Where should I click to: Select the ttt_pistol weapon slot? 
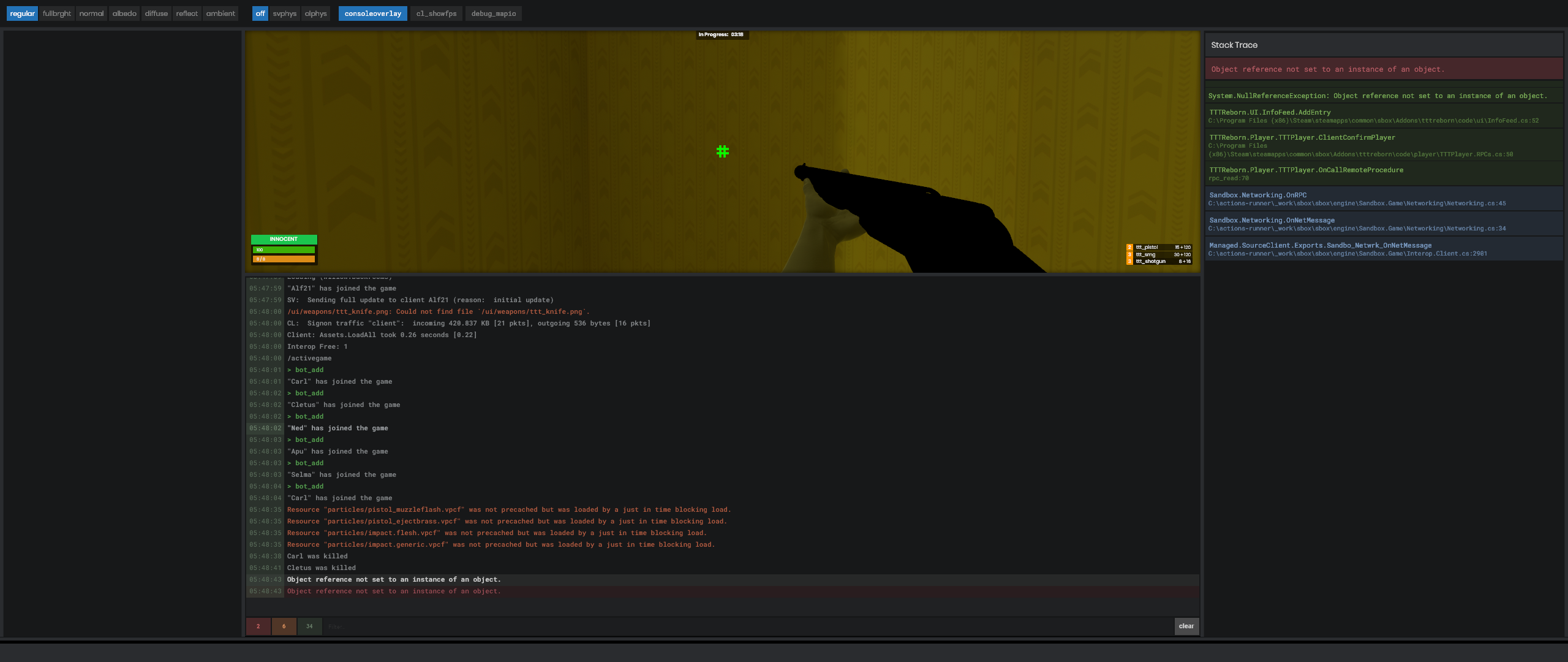[x=1158, y=247]
